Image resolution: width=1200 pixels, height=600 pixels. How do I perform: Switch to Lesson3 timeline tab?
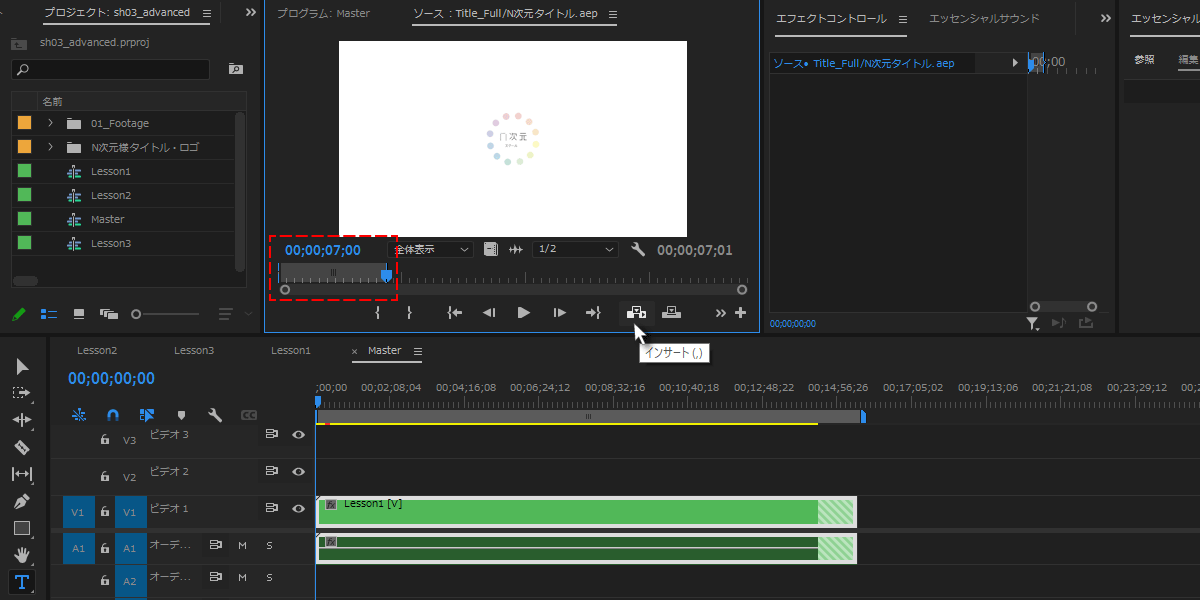coord(194,351)
